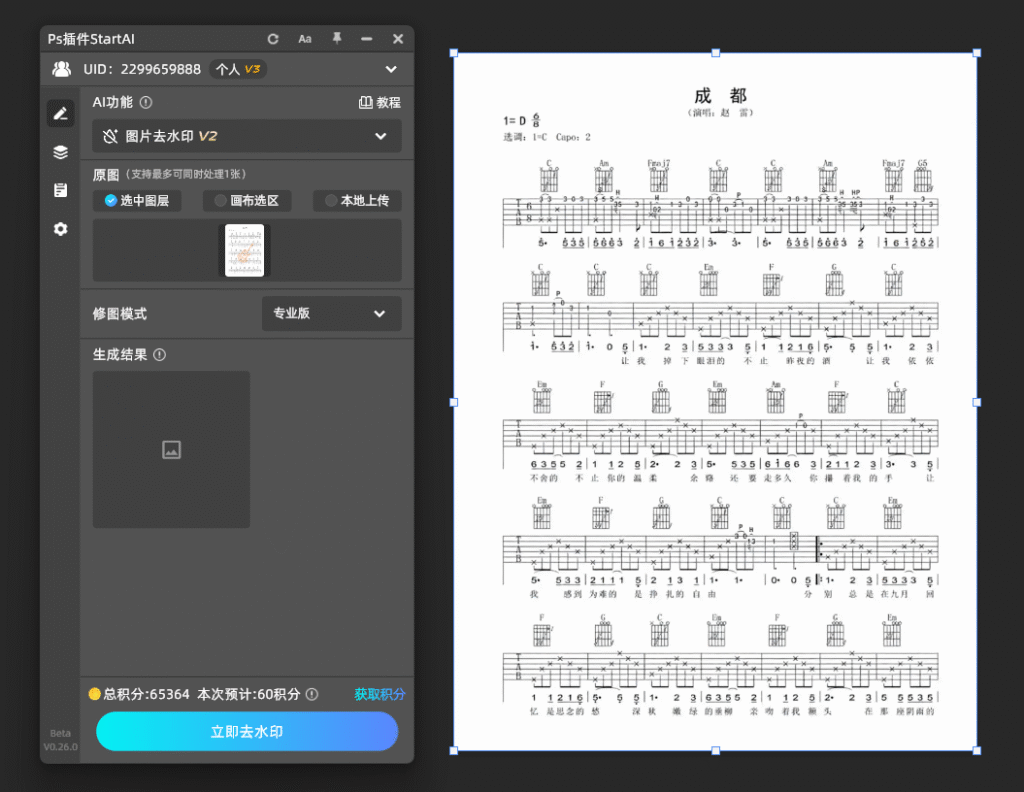The image size is (1024, 792).
Task: Click the refresh icon in StartAI title bar
Action: (x=273, y=39)
